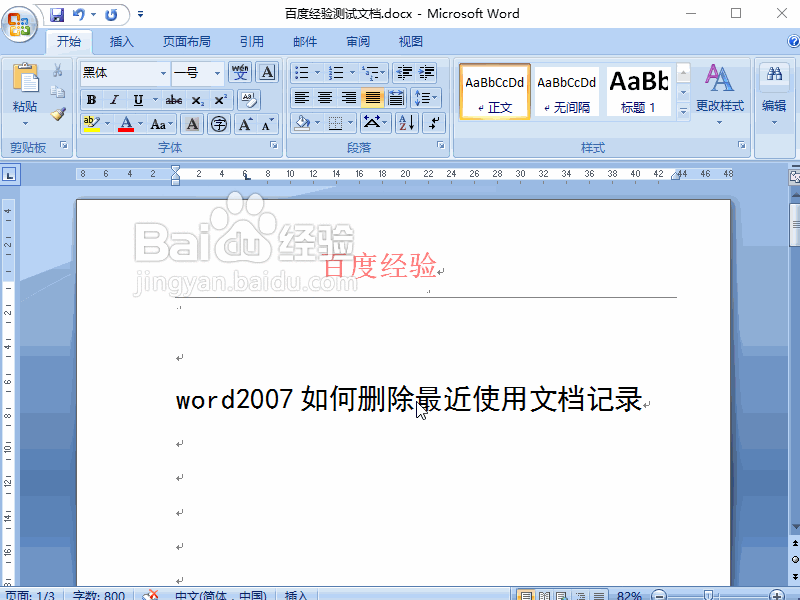The height and width of the screenshot is (600, 800).
Task: Zoom in with the plus button
Action: [777, 595]
